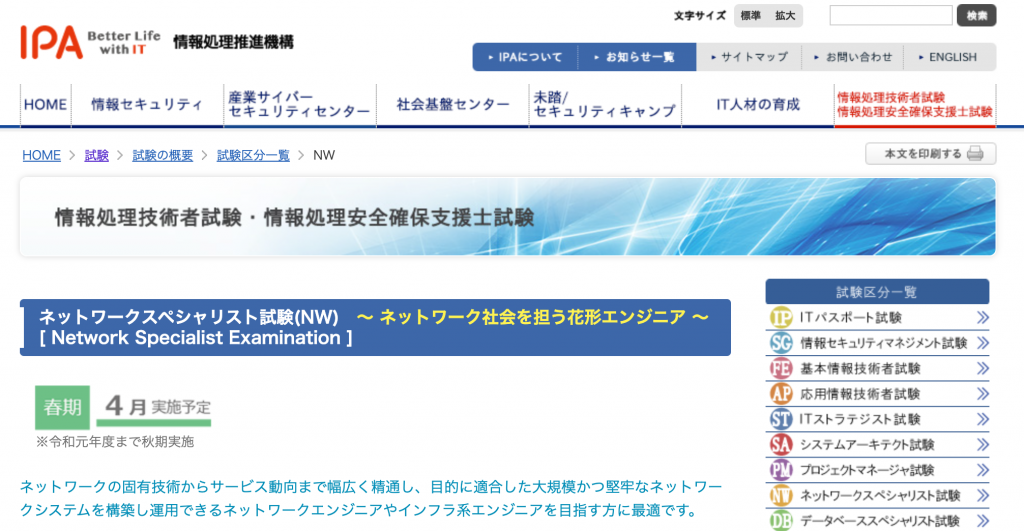
Task: Click 試験区分一覧 sidebar header
Action: 877,292
